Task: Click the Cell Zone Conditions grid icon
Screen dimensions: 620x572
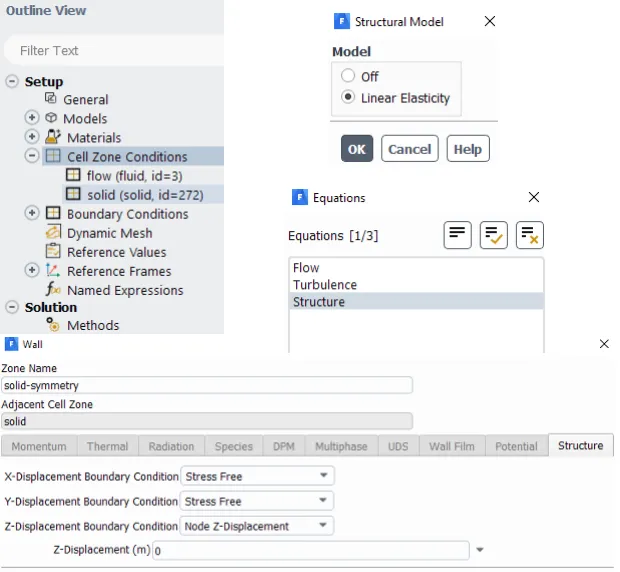Action: pos(53,155)
